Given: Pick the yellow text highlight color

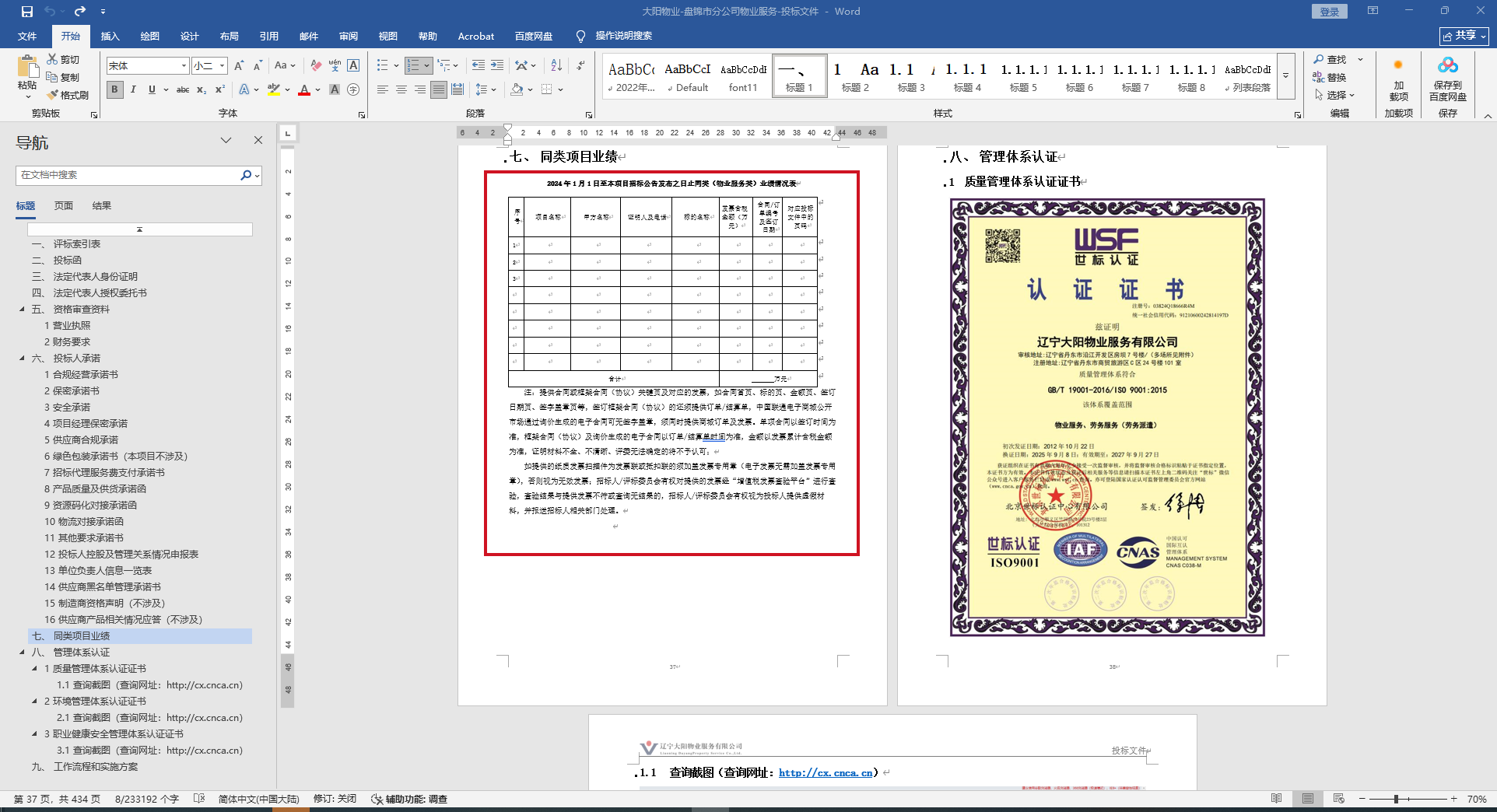Looking at the screenshot, I should click(273, 89).
